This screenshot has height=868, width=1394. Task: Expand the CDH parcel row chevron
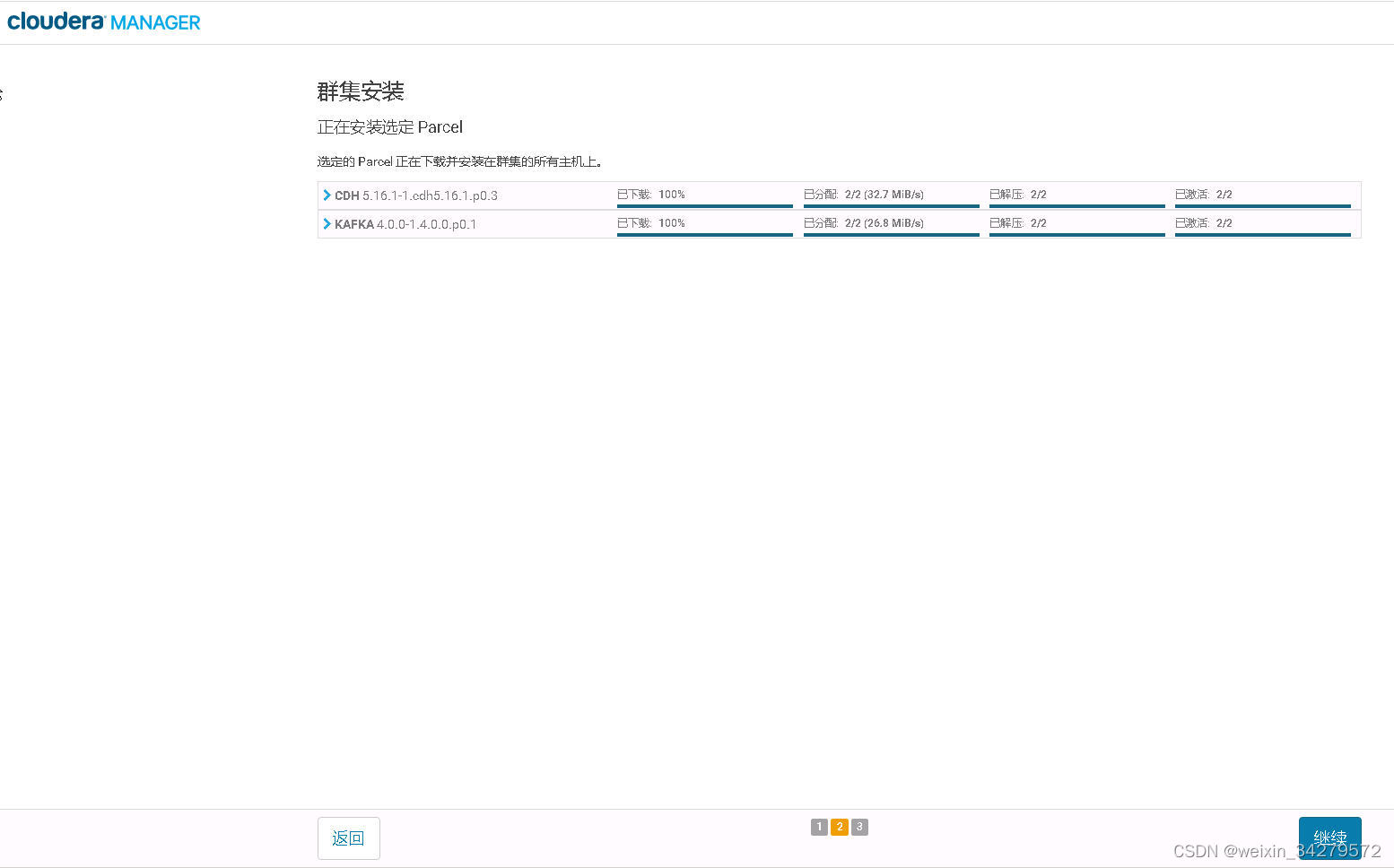[x=327, y=195]
